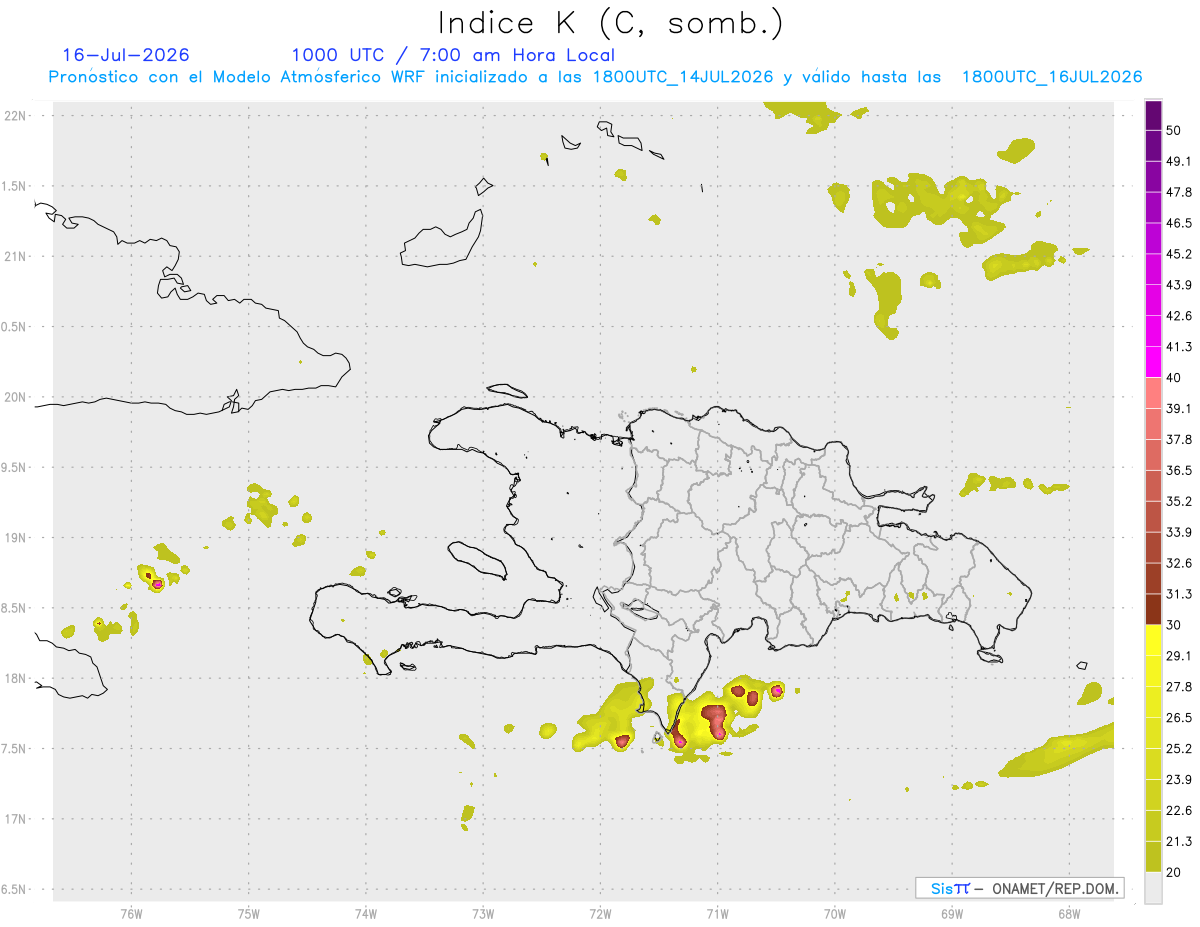Click the "20" color scale value

pos(1175,873)
